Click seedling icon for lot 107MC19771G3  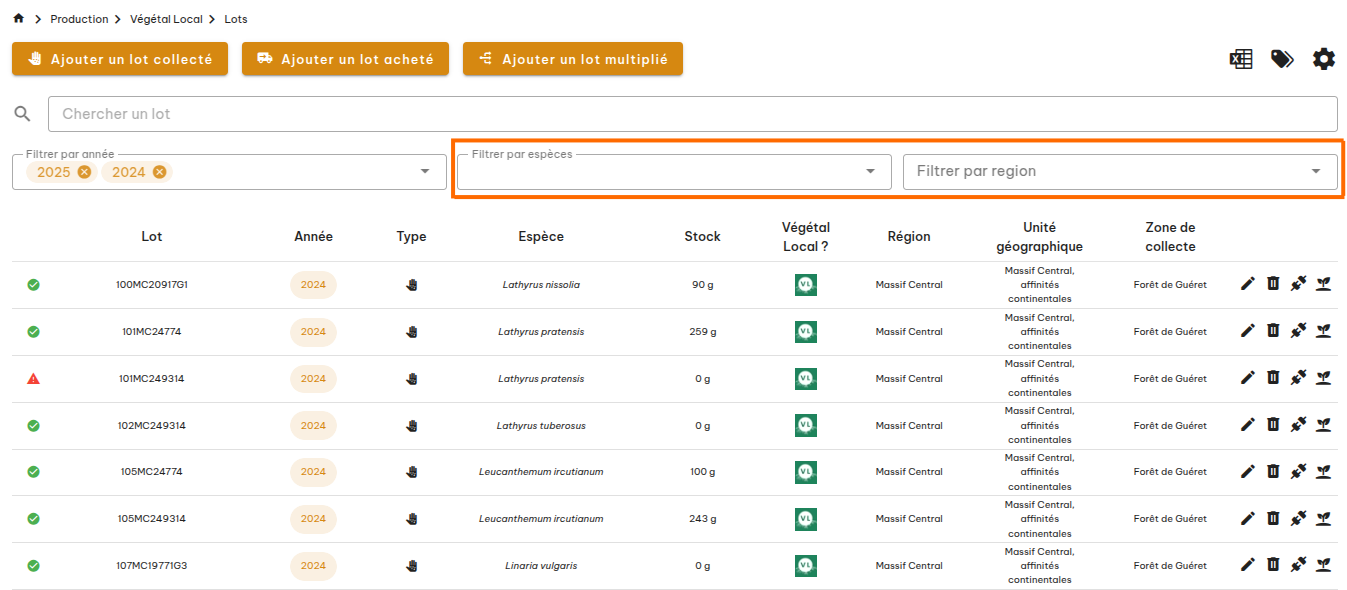[1324, 565]
